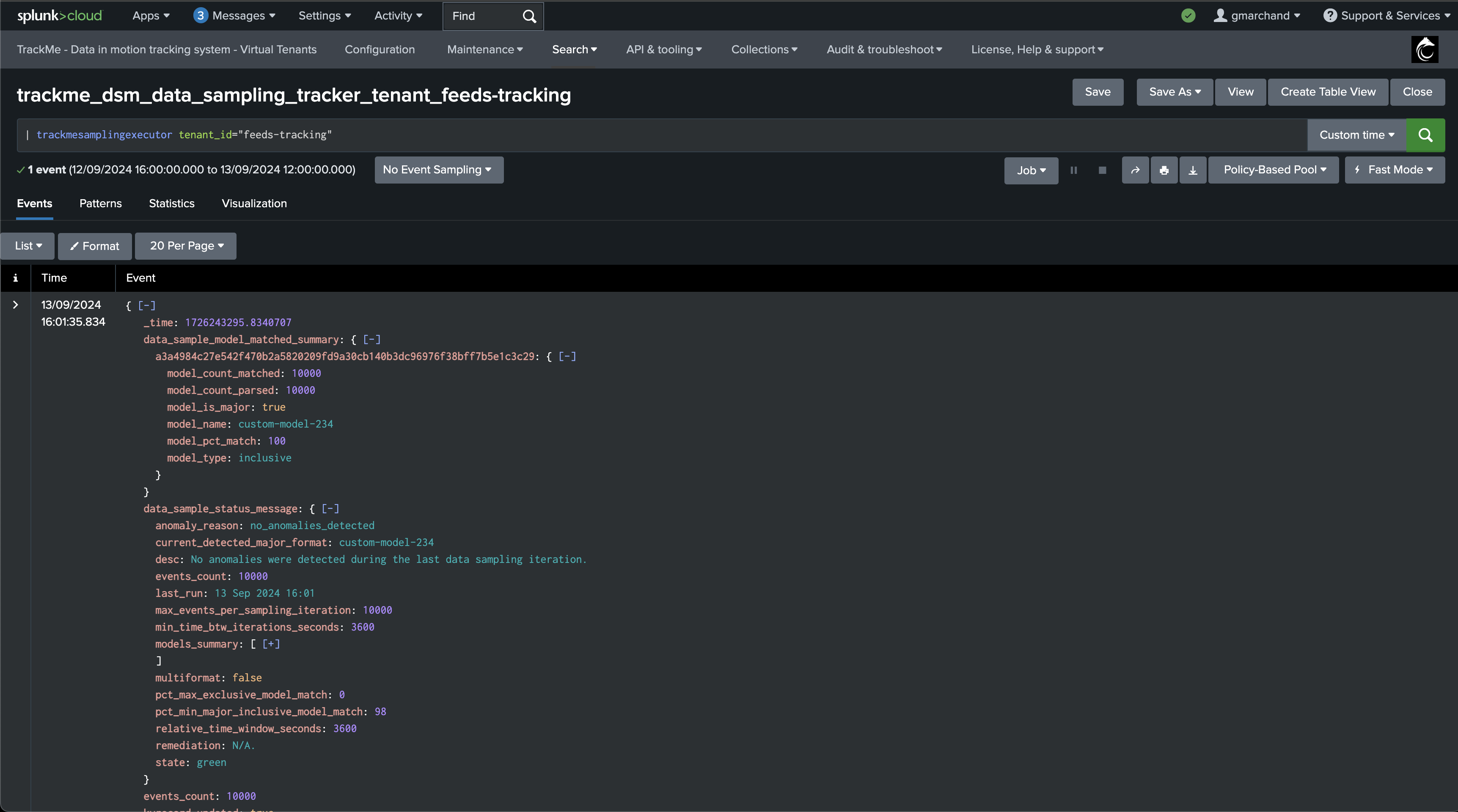Open the Audit & troubleshoot menu
The height and width of the screenshot is (812, 1458).
pos(884,49)
